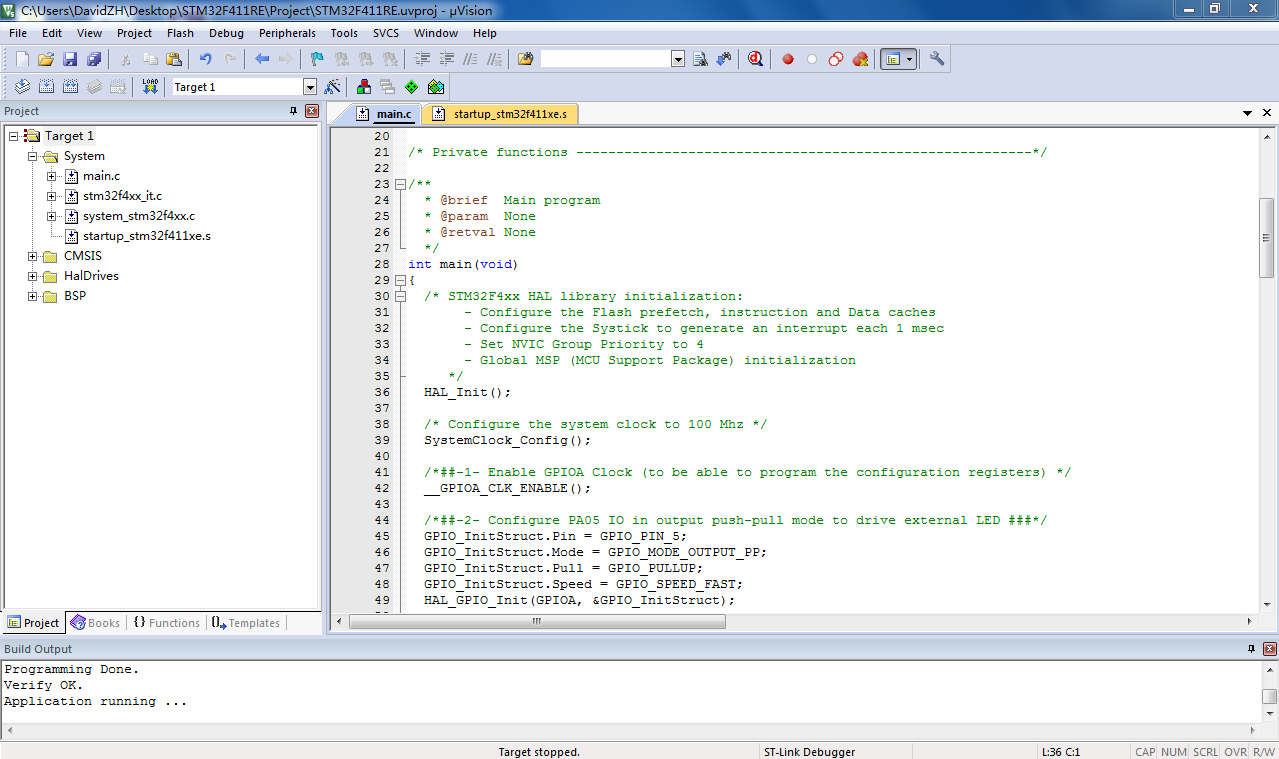Click the Find document icon beside the search box
Viewport: 1279px width, 759px height.
(700, 59)
